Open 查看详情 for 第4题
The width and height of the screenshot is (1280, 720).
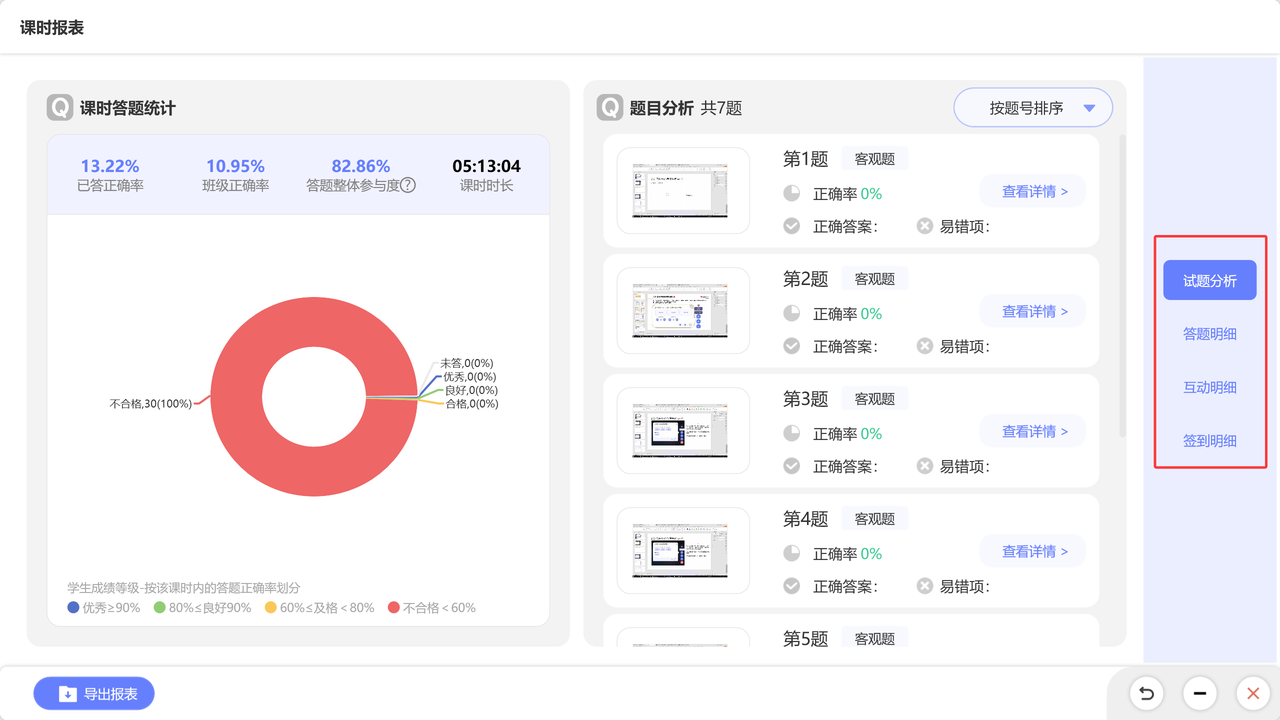(x=1033, y=551)
